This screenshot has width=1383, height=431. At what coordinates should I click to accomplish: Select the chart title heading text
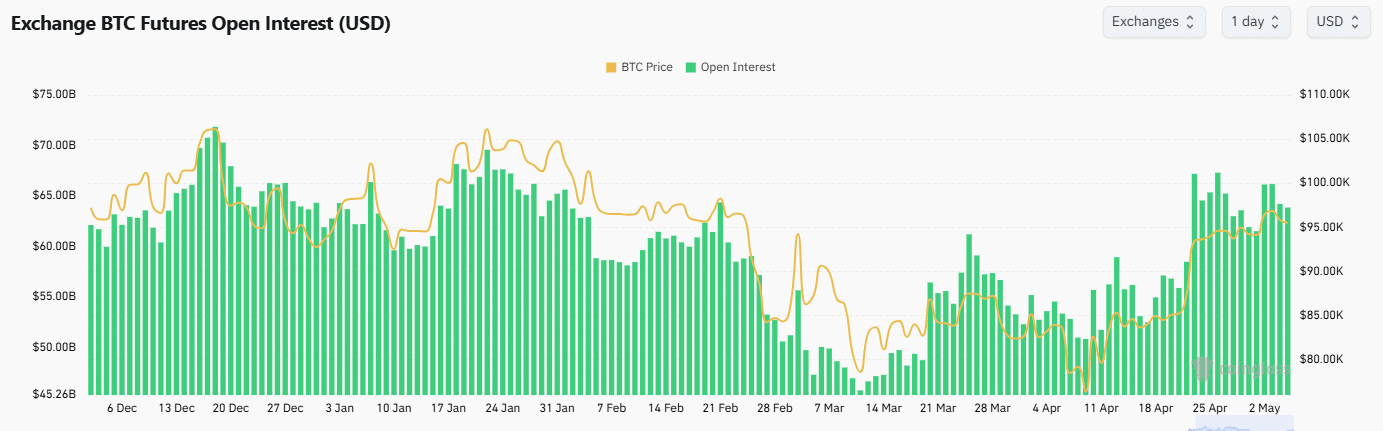pyautogui.click(x=200, y=24)
